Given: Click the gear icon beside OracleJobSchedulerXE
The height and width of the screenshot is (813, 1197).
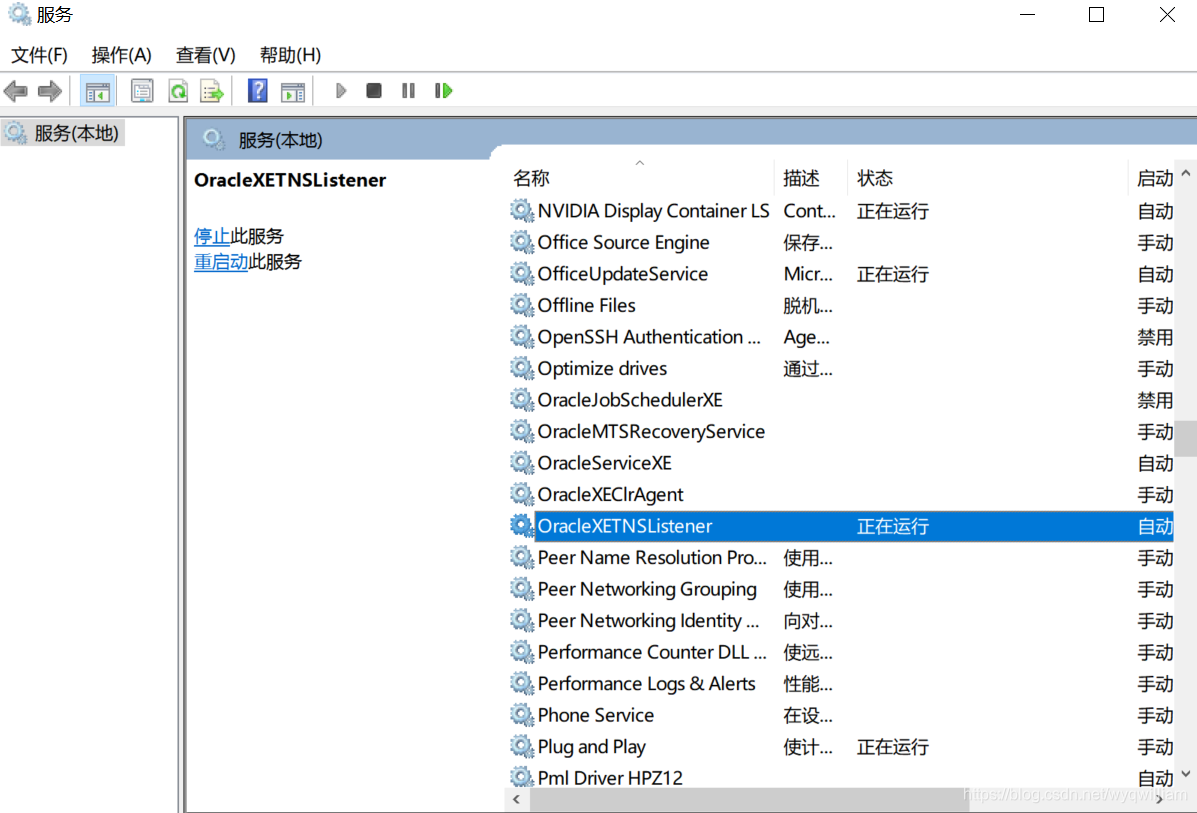Looking at the screenshot, I should [x=521, y=400].
